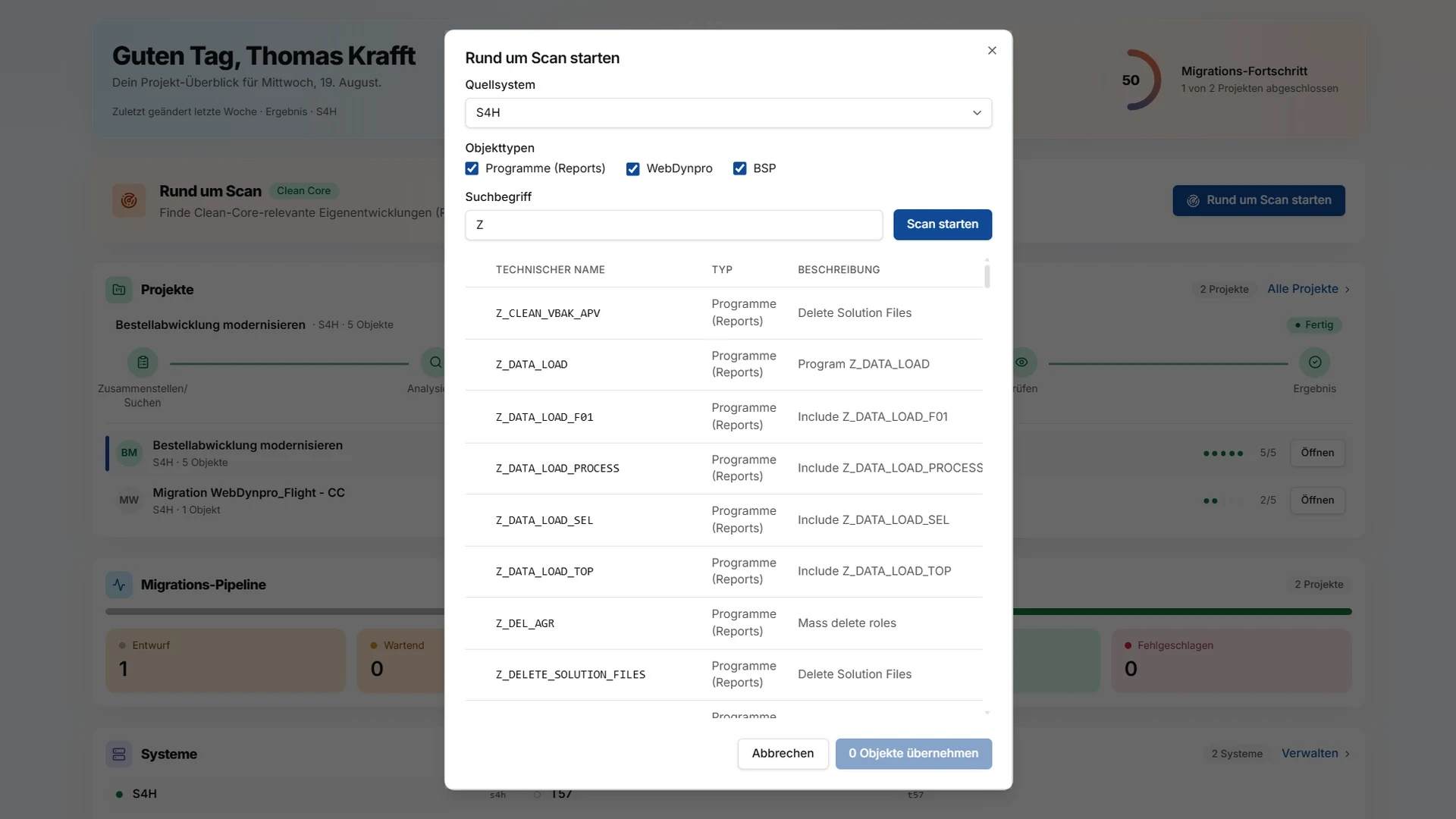
Task: Click the Prüfen step eye icon
Action: click(1022, 363)
